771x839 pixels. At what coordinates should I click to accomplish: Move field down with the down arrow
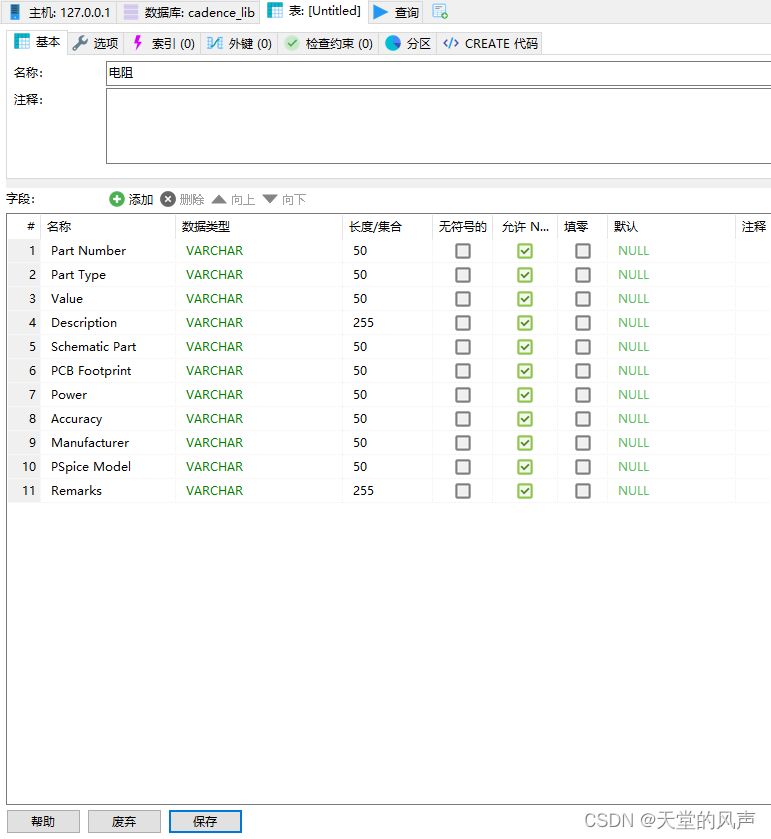(x=270, y=199)
